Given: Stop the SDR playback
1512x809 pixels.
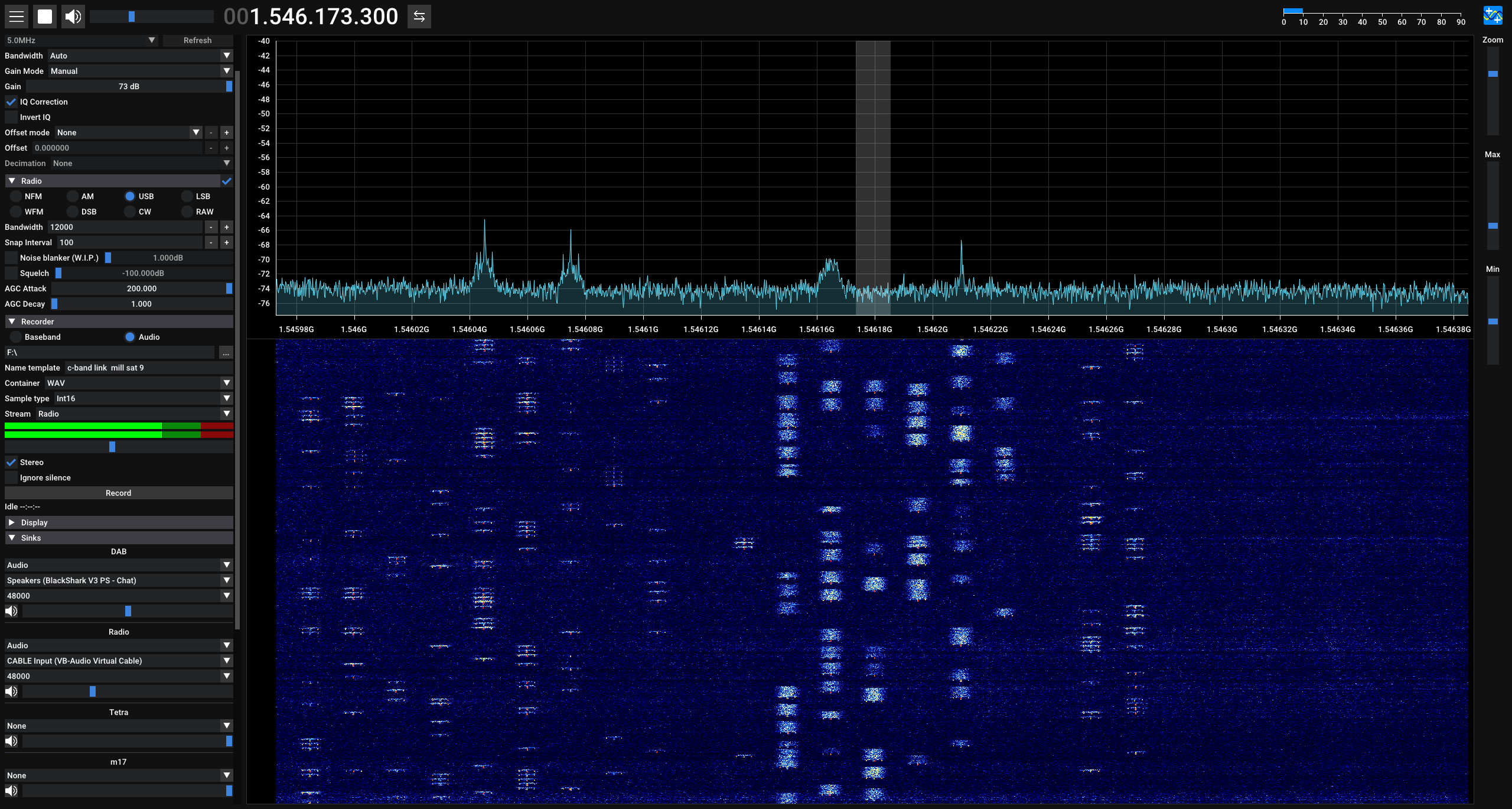Looking at the screenshot, I should (x=45, y=17).
